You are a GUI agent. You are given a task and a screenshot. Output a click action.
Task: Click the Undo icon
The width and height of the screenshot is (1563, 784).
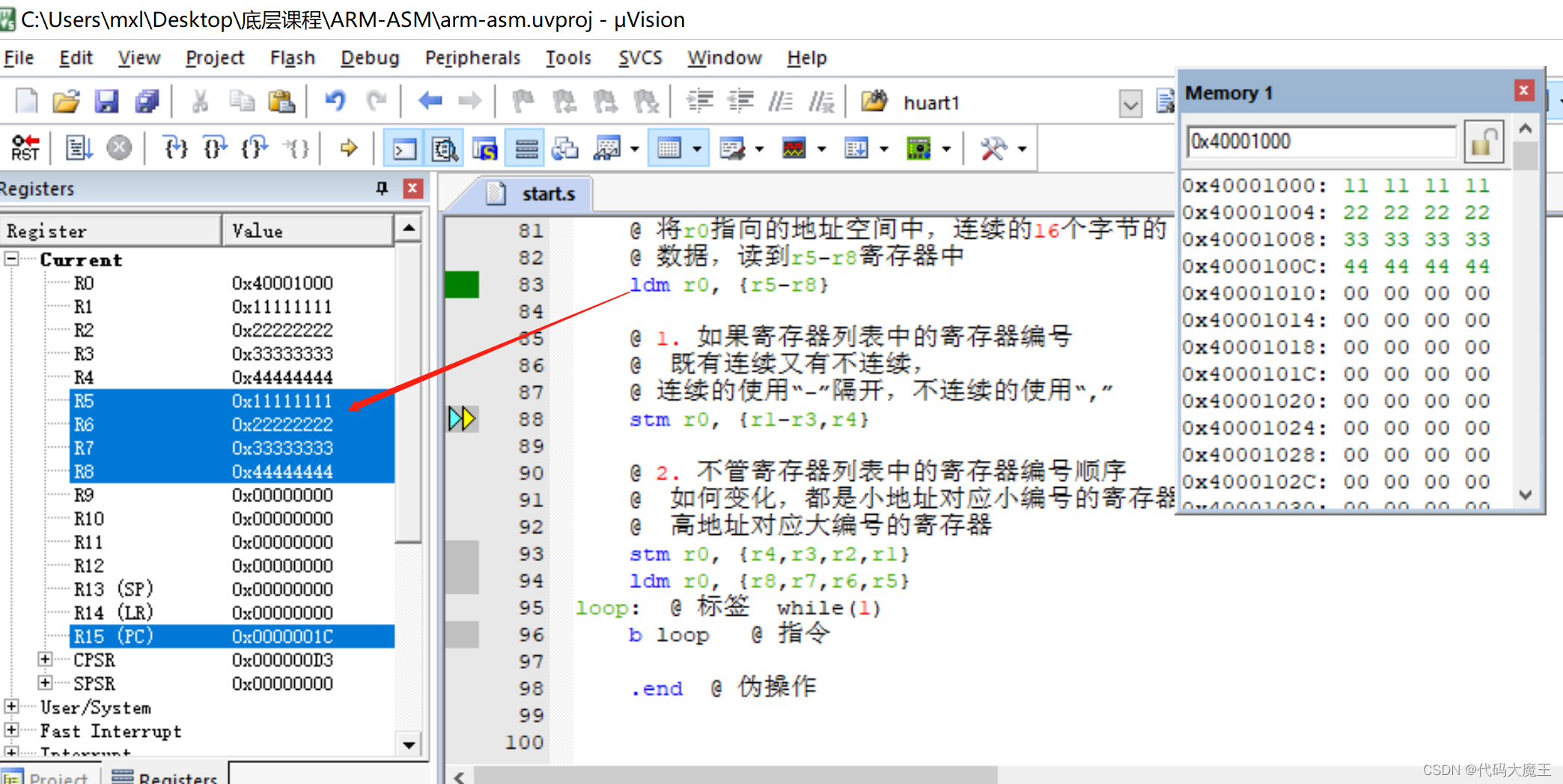tap(335, 101)
